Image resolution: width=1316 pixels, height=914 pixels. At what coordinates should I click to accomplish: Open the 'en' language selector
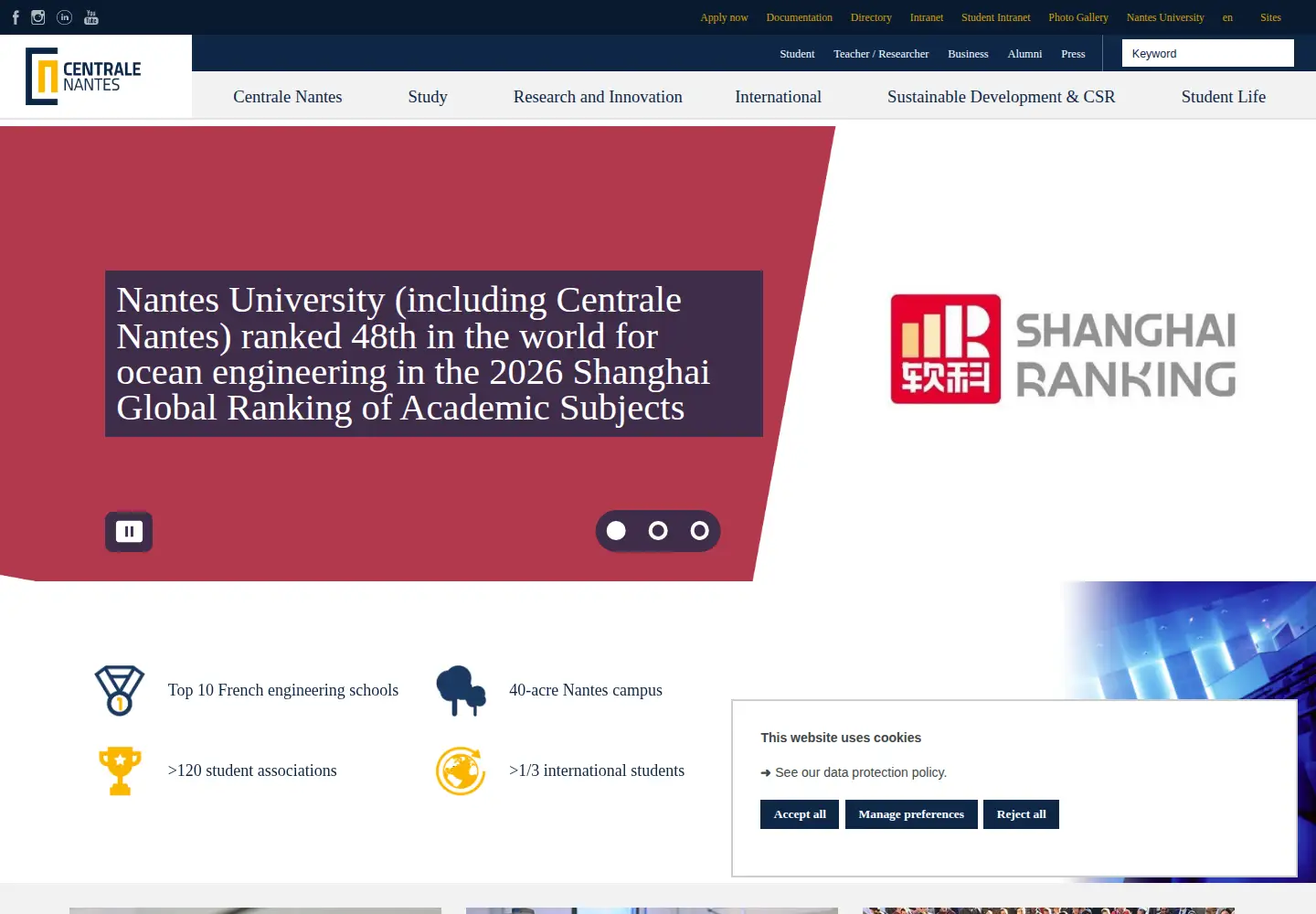[x=1227, y=17]
